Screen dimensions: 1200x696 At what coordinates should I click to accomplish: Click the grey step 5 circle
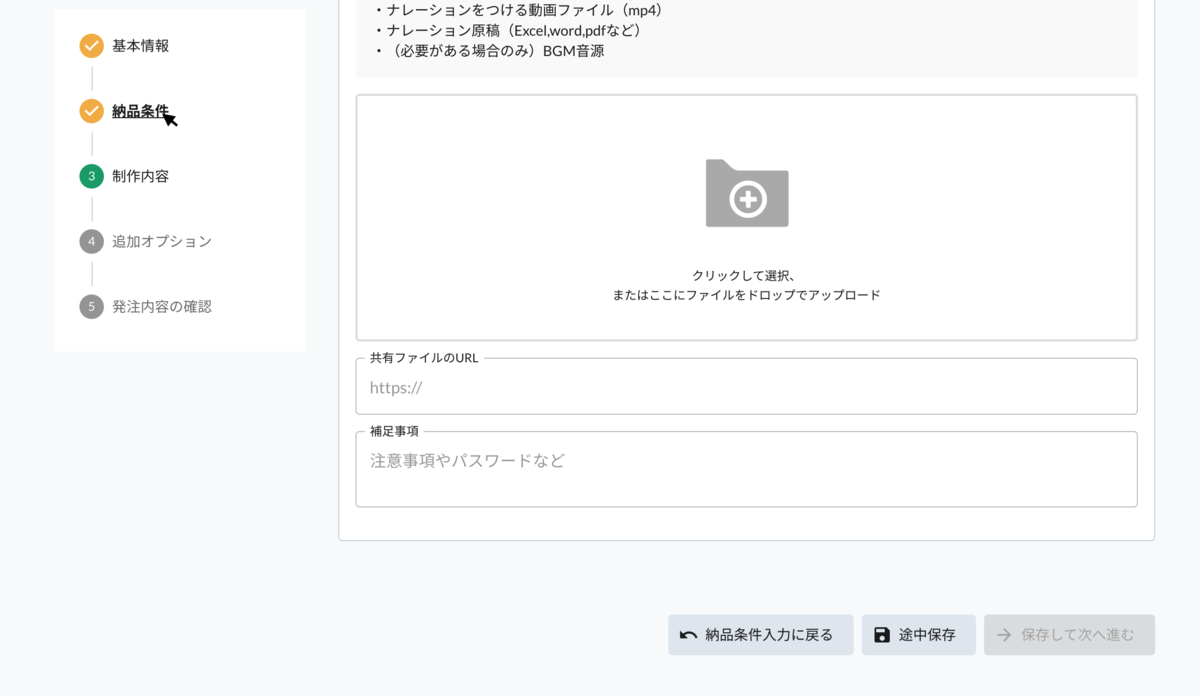(91, 306)
